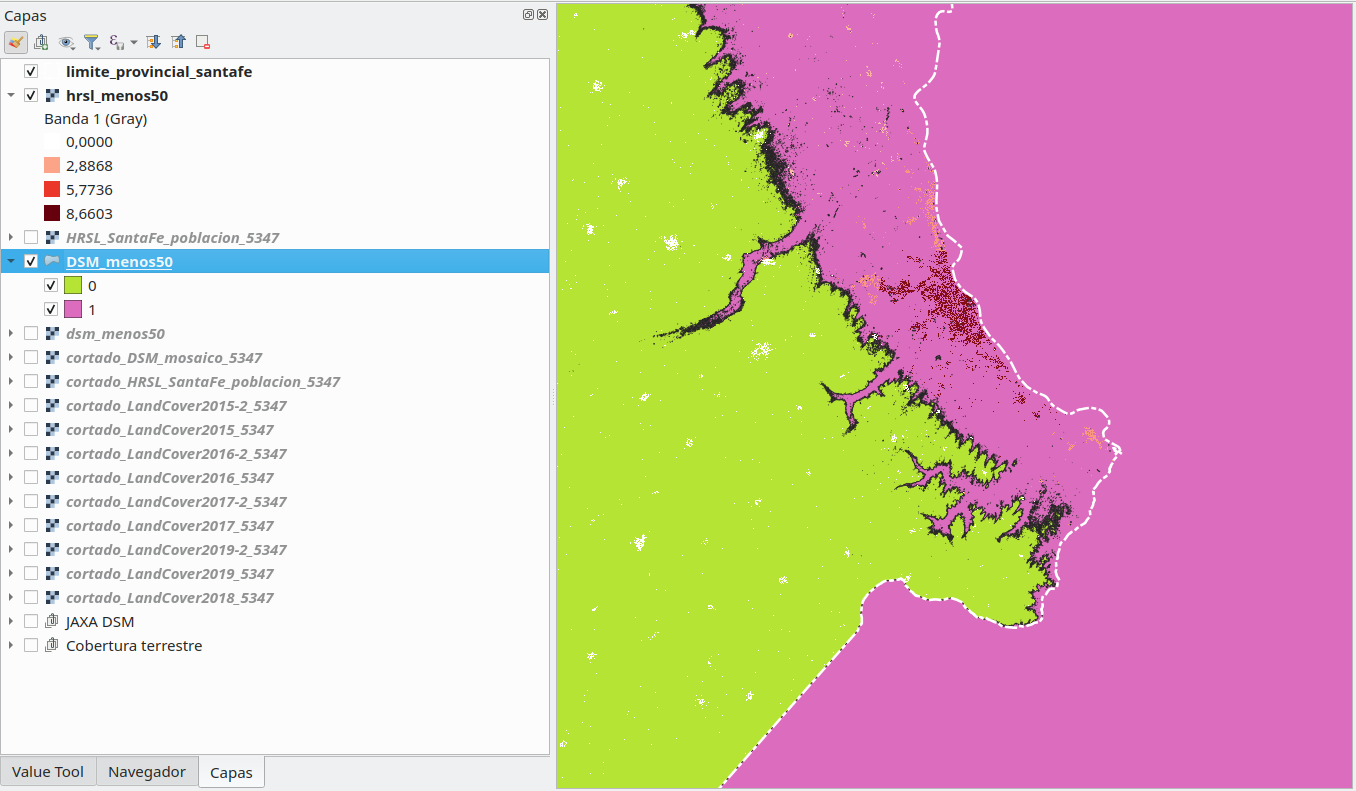Screen dimensions: 1356x791
Task: Select cortado_LandCover2019-2_5347 layer
Action: pyautogui.click(x=176, y=550)
